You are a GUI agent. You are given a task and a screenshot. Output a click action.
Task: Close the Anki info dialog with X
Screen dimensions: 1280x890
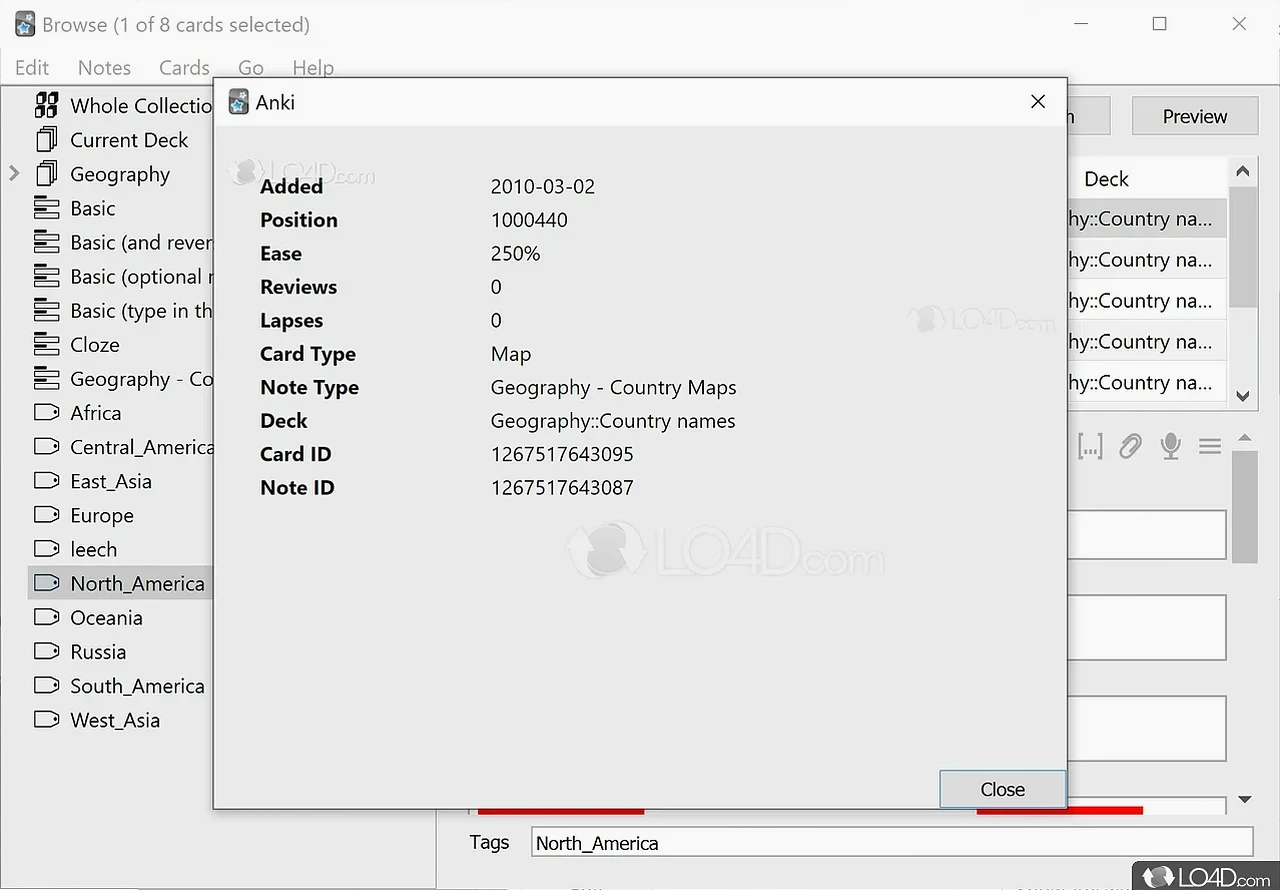click(1038, 101)
